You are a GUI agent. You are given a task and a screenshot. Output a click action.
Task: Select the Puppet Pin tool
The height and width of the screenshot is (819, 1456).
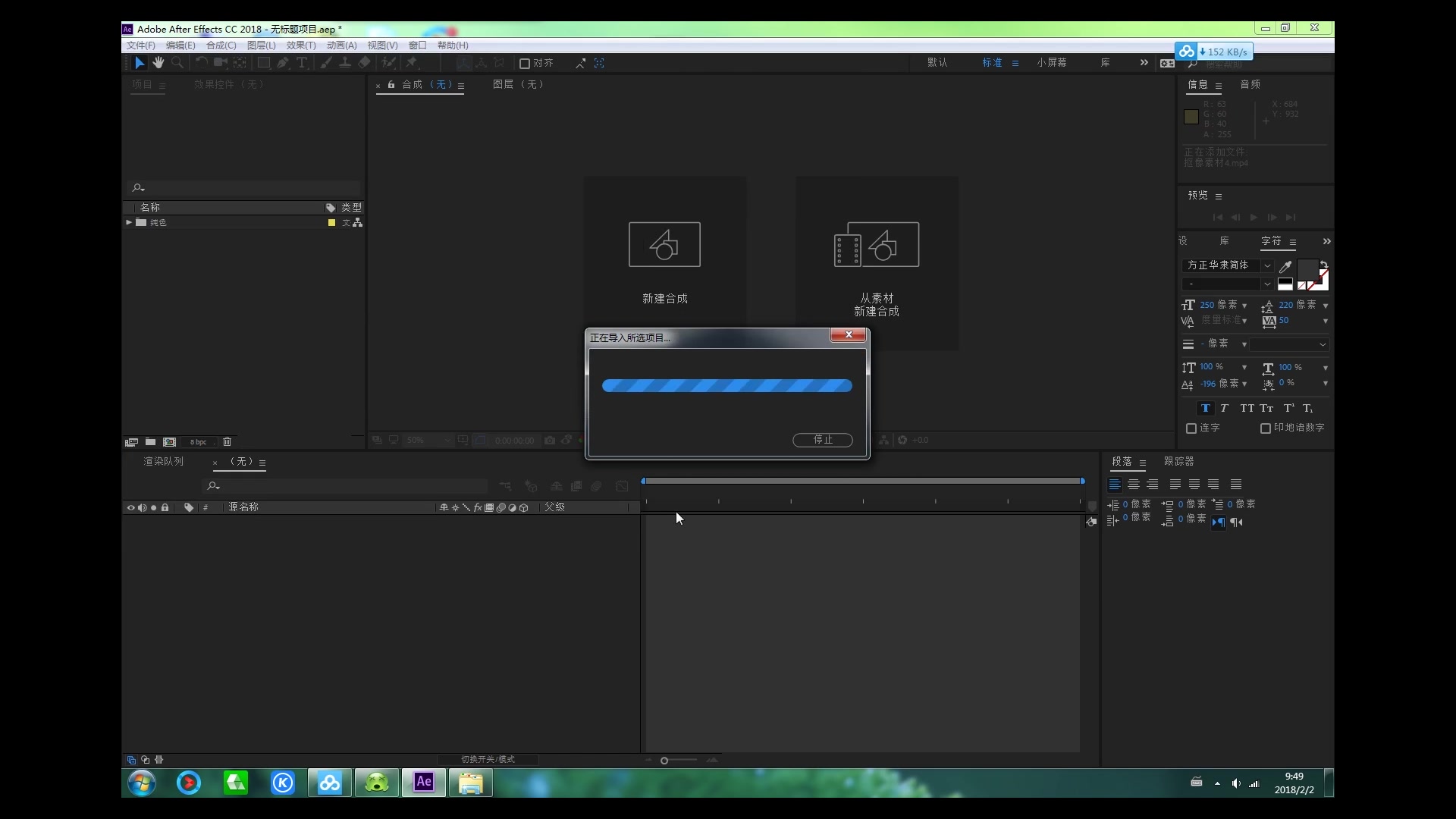coord(412,63)
